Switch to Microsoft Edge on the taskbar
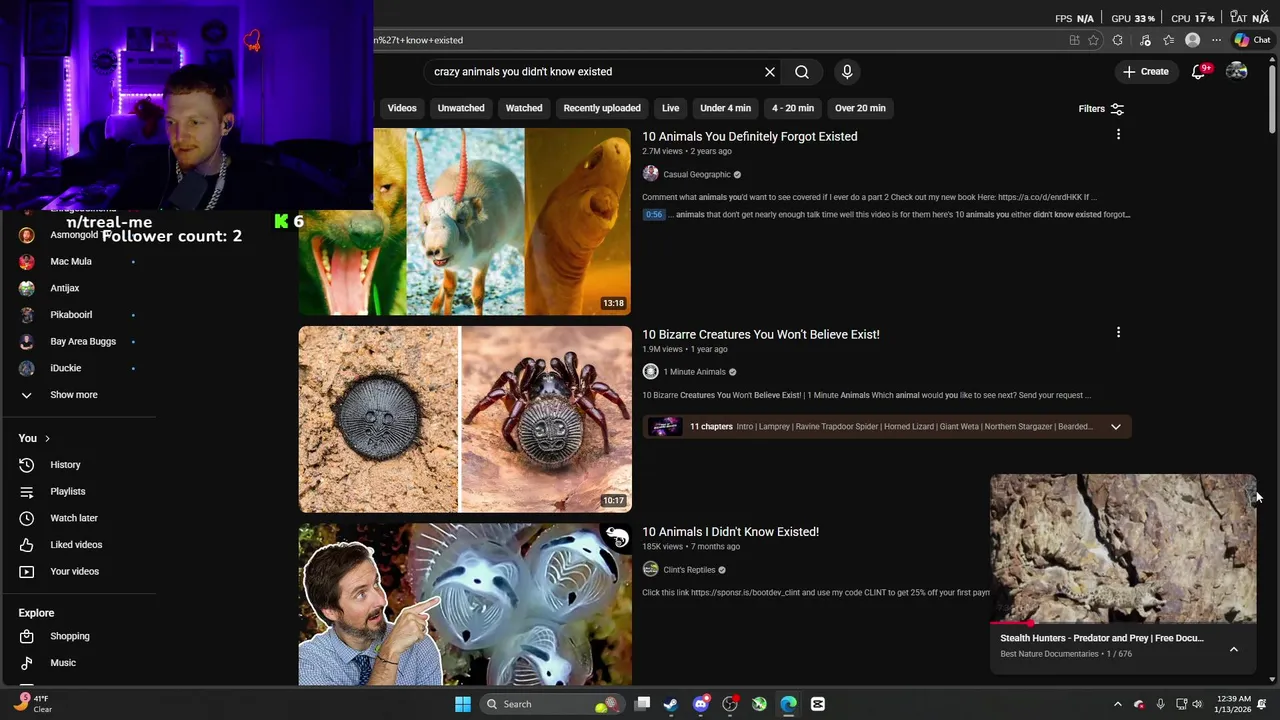 [x=788, y=704]
